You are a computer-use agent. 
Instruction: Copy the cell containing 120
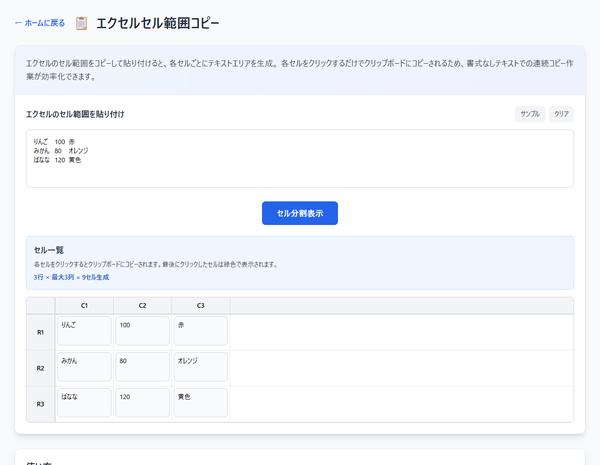pos(143,403)
